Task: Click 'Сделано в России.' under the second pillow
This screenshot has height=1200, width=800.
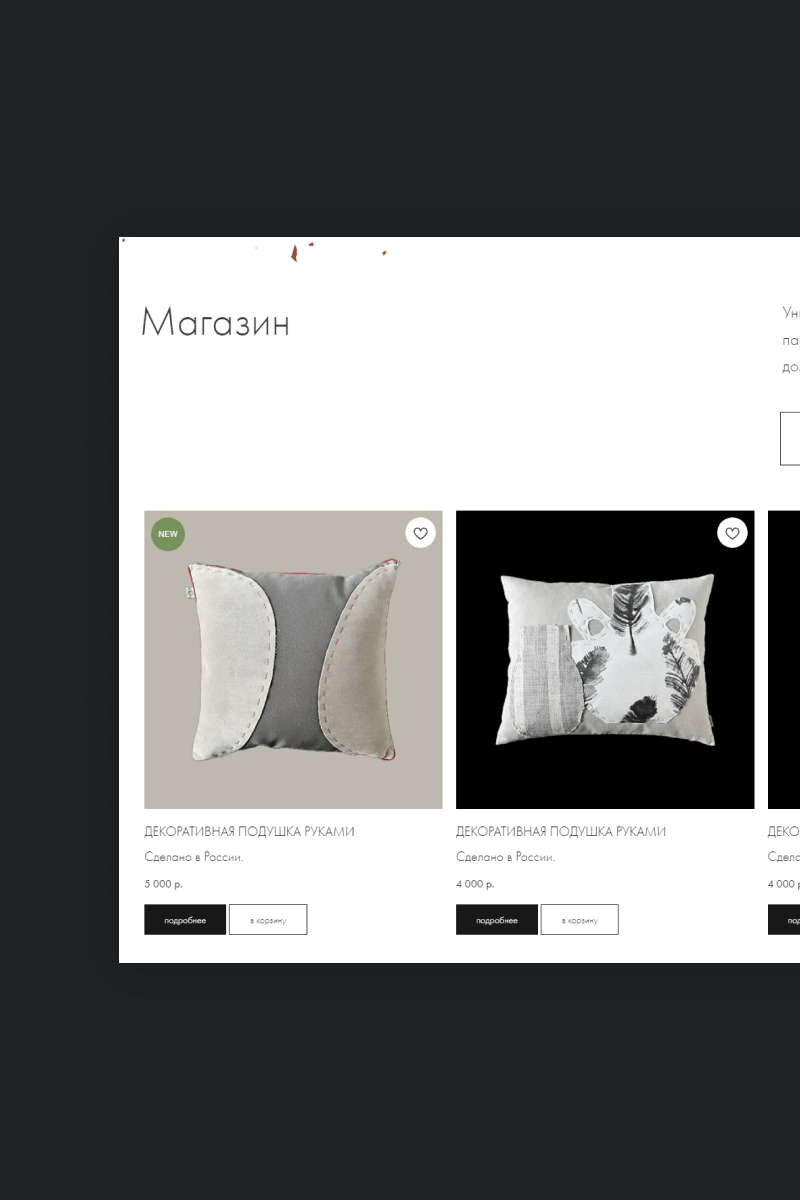Action: tap(506, 857)
